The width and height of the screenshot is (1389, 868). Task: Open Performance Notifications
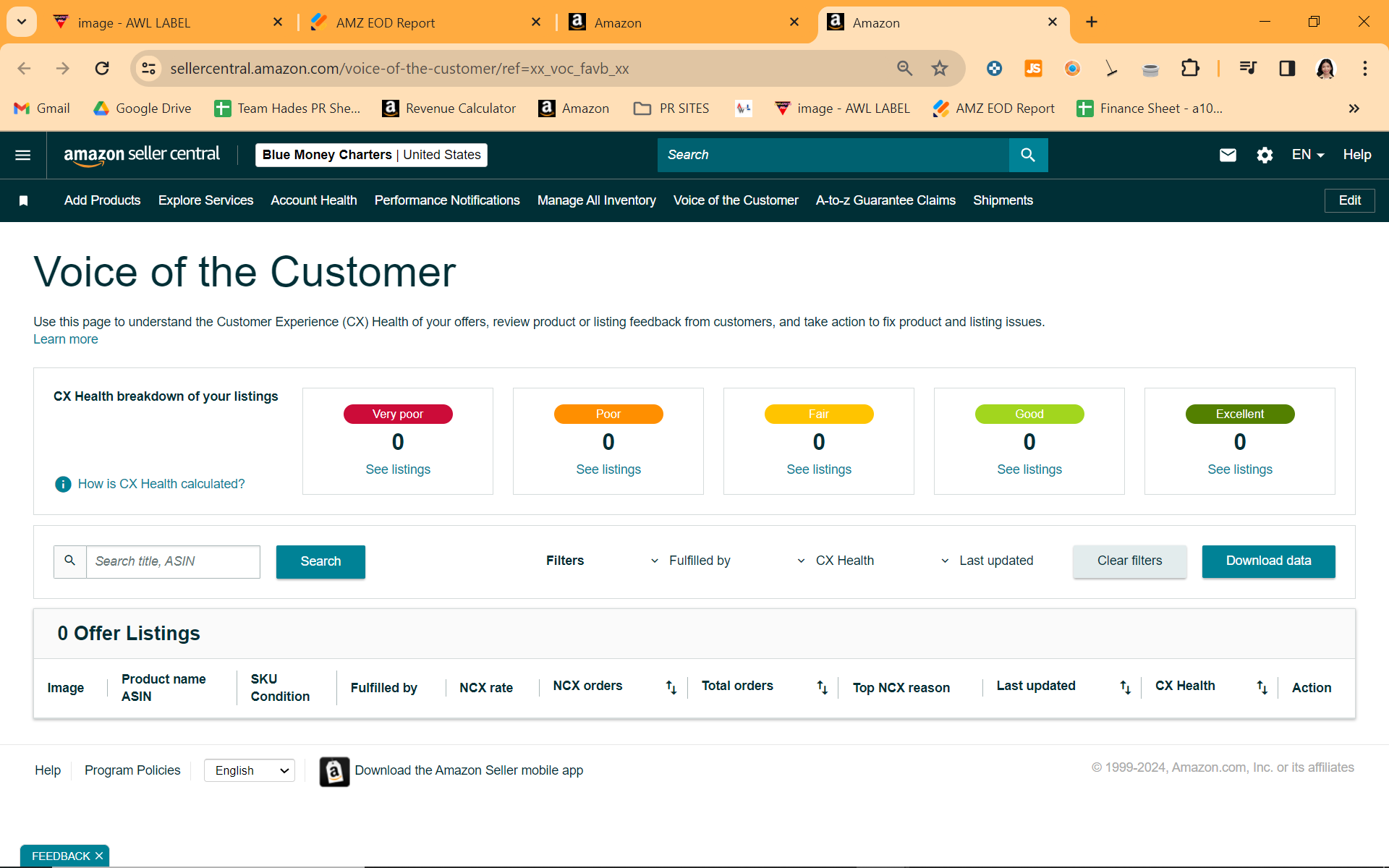447,200
